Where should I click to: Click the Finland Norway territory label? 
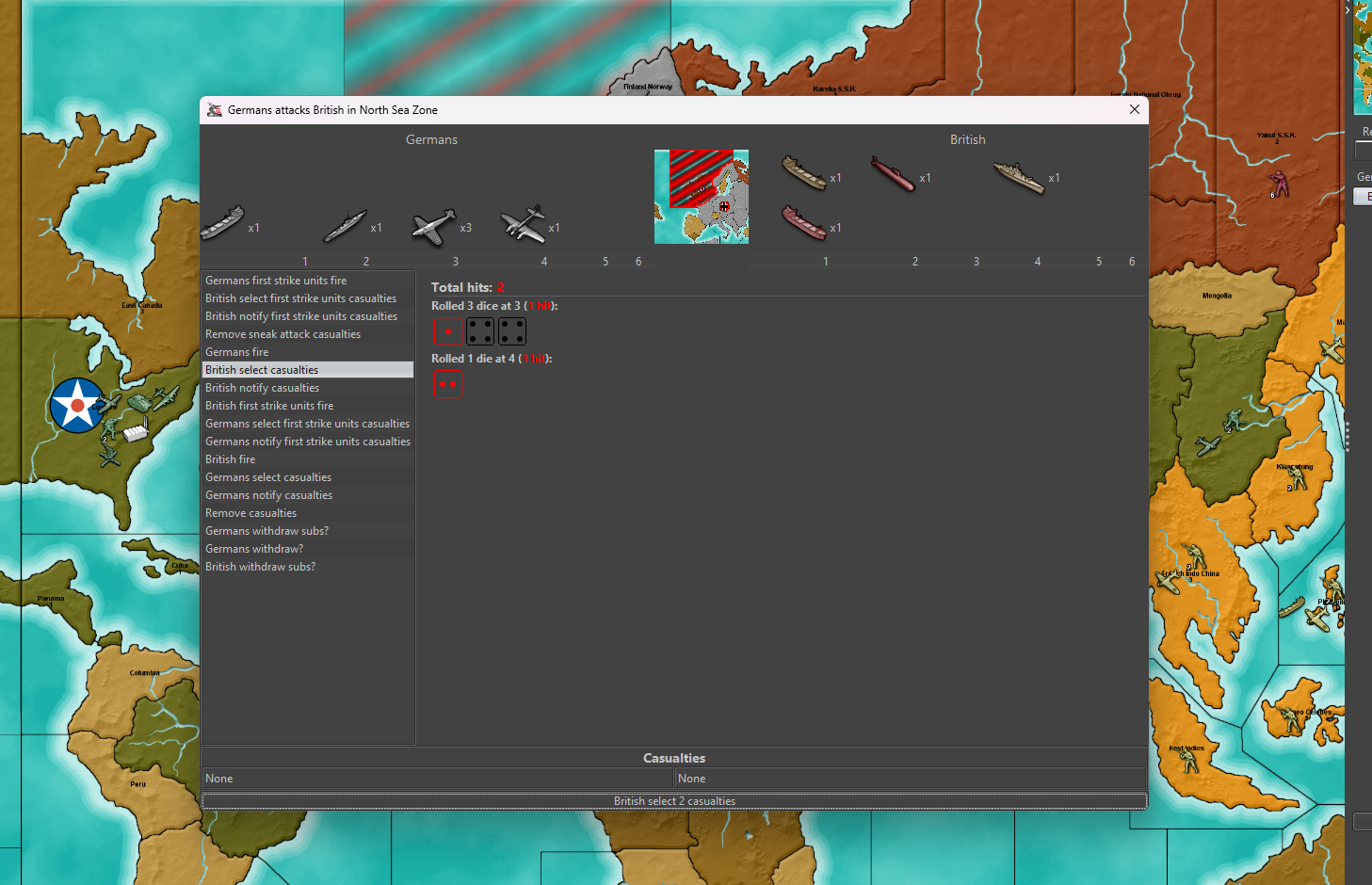(x=648, y=87)
